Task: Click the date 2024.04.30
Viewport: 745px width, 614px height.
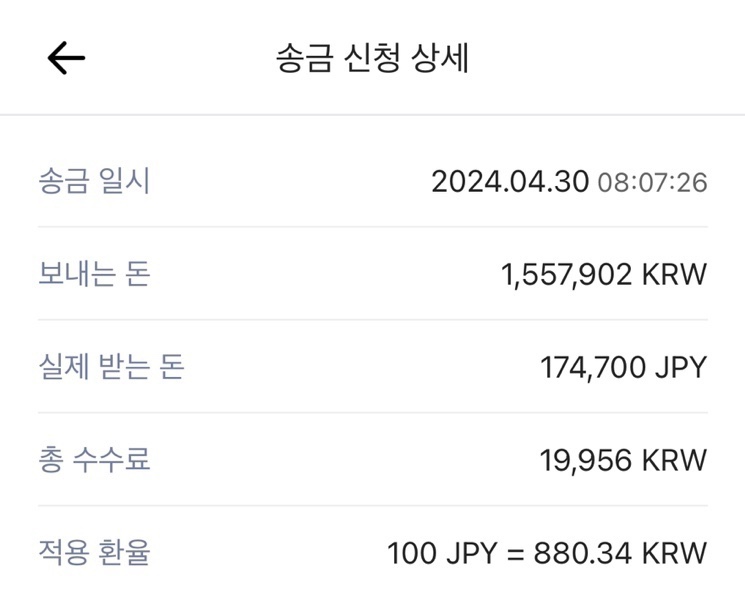Action: point(510,182)
